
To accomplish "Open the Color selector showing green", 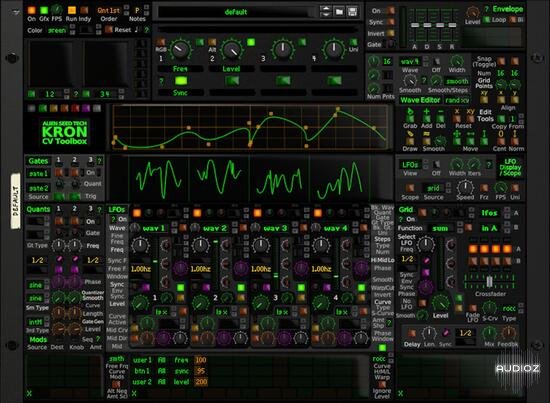I will (57, 31).
